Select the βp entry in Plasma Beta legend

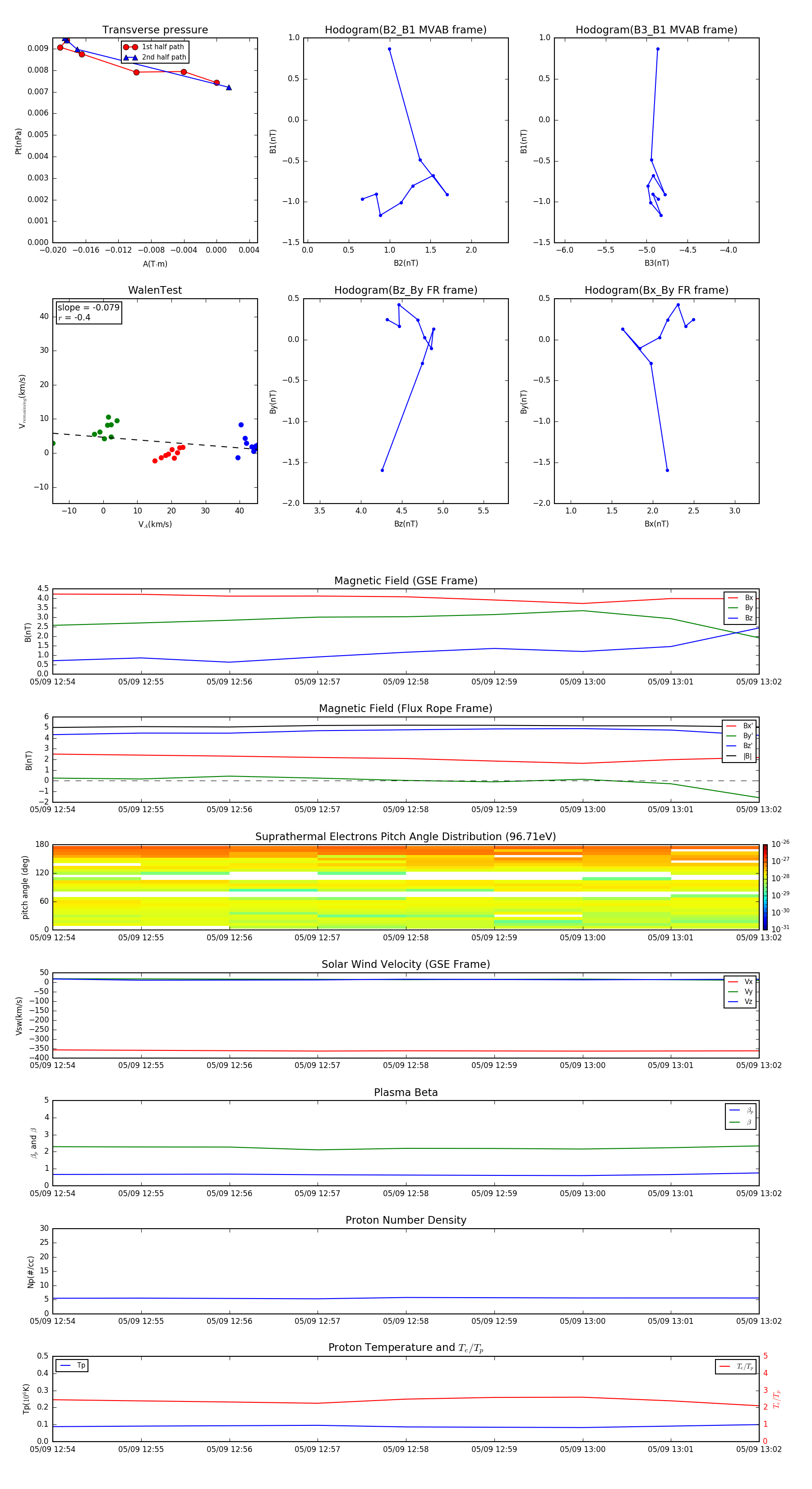coord(741,1110)
